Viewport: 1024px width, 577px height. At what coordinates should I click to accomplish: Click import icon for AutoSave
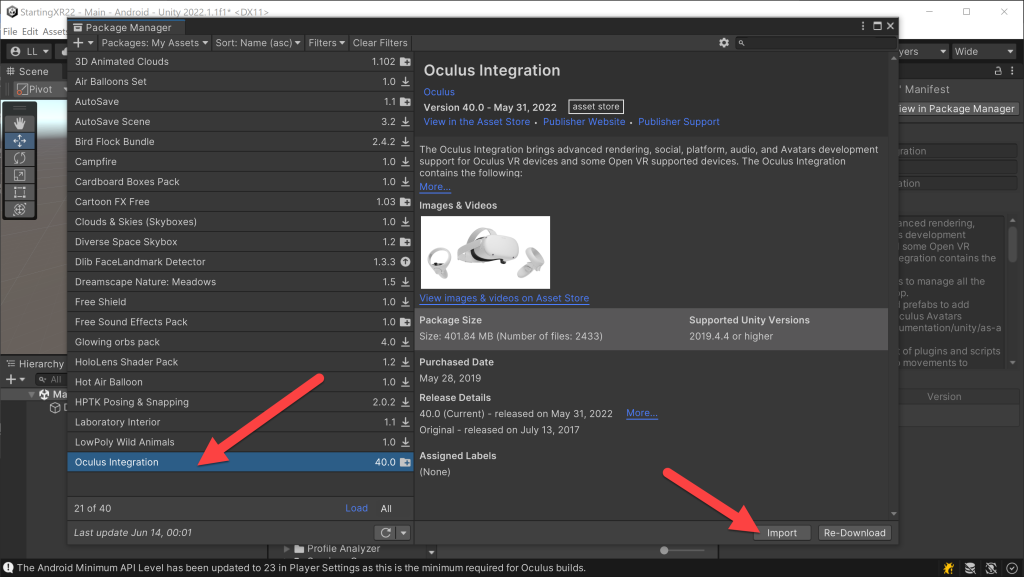click(x=406, y=102)
